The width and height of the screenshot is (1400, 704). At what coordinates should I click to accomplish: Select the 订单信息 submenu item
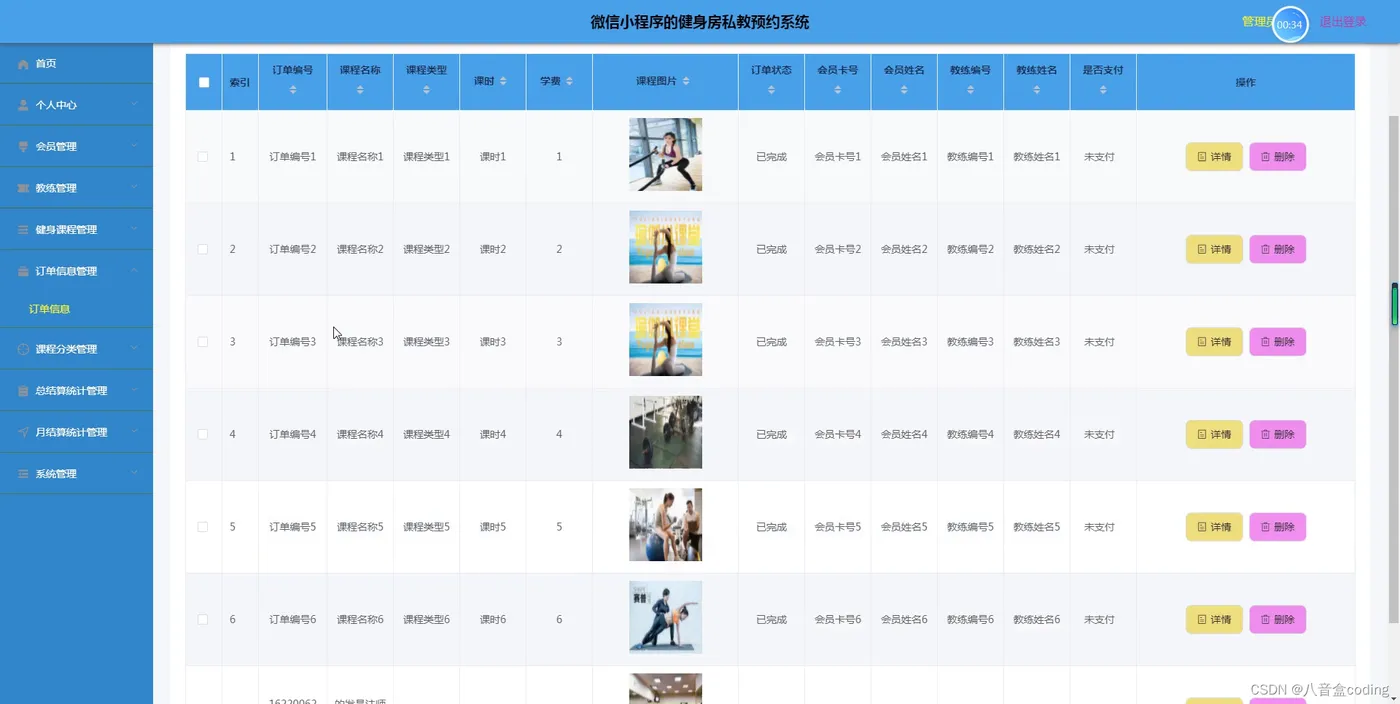point(50,310)
